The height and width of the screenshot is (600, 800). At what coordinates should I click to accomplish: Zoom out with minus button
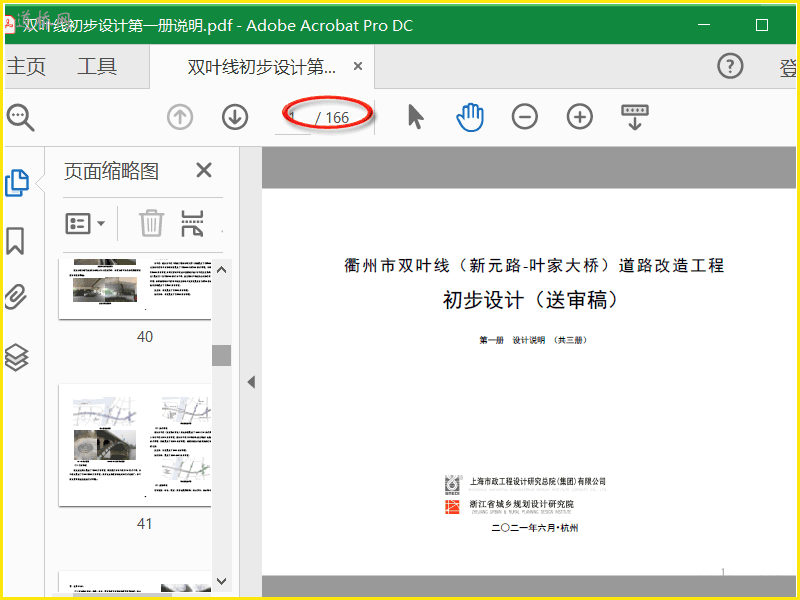coord(525,117)
